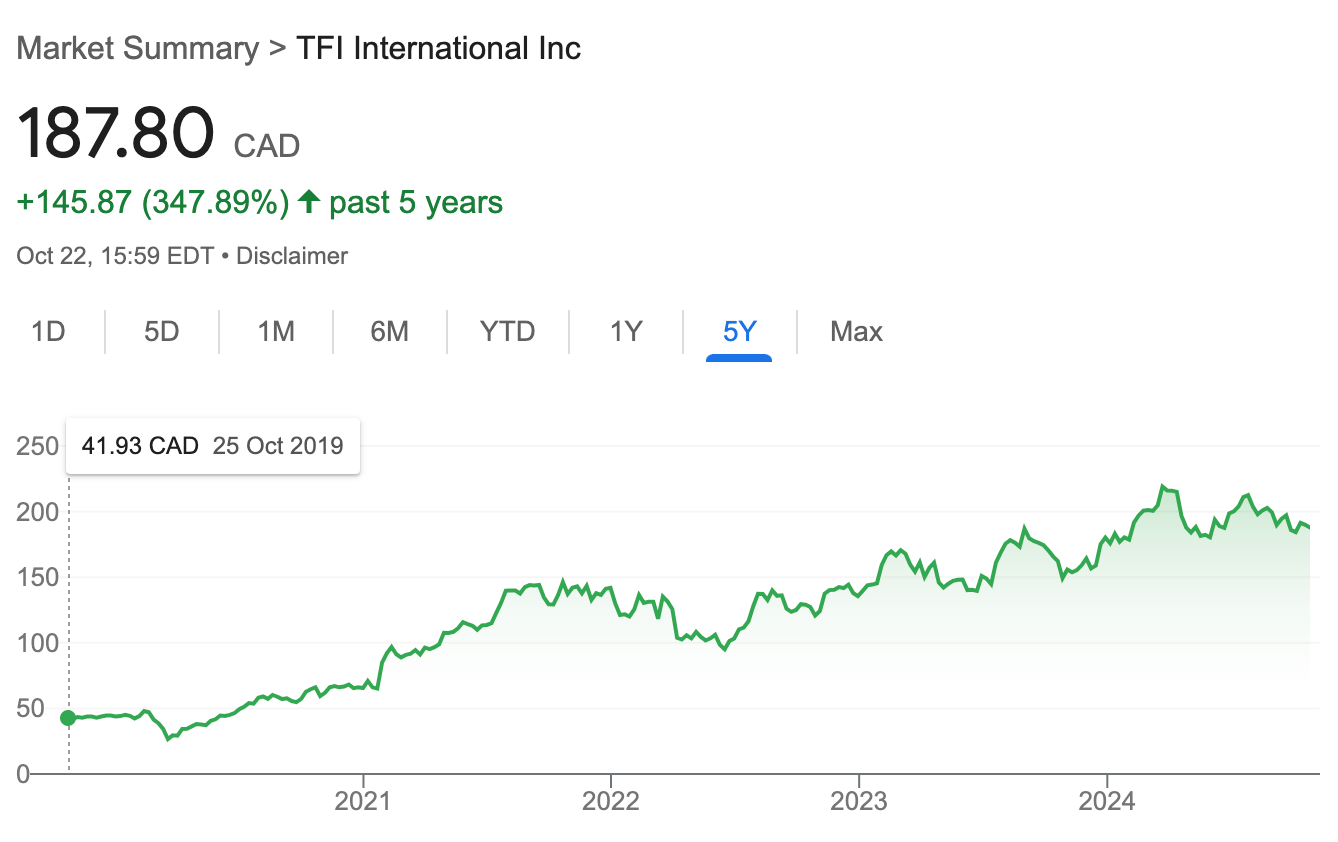
Task: Click the +145.87 (347.89%) change text
Action: coord(153,202)
